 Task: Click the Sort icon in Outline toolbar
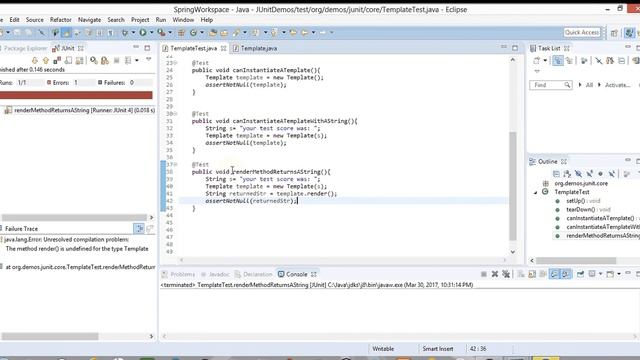coord(567,174)
